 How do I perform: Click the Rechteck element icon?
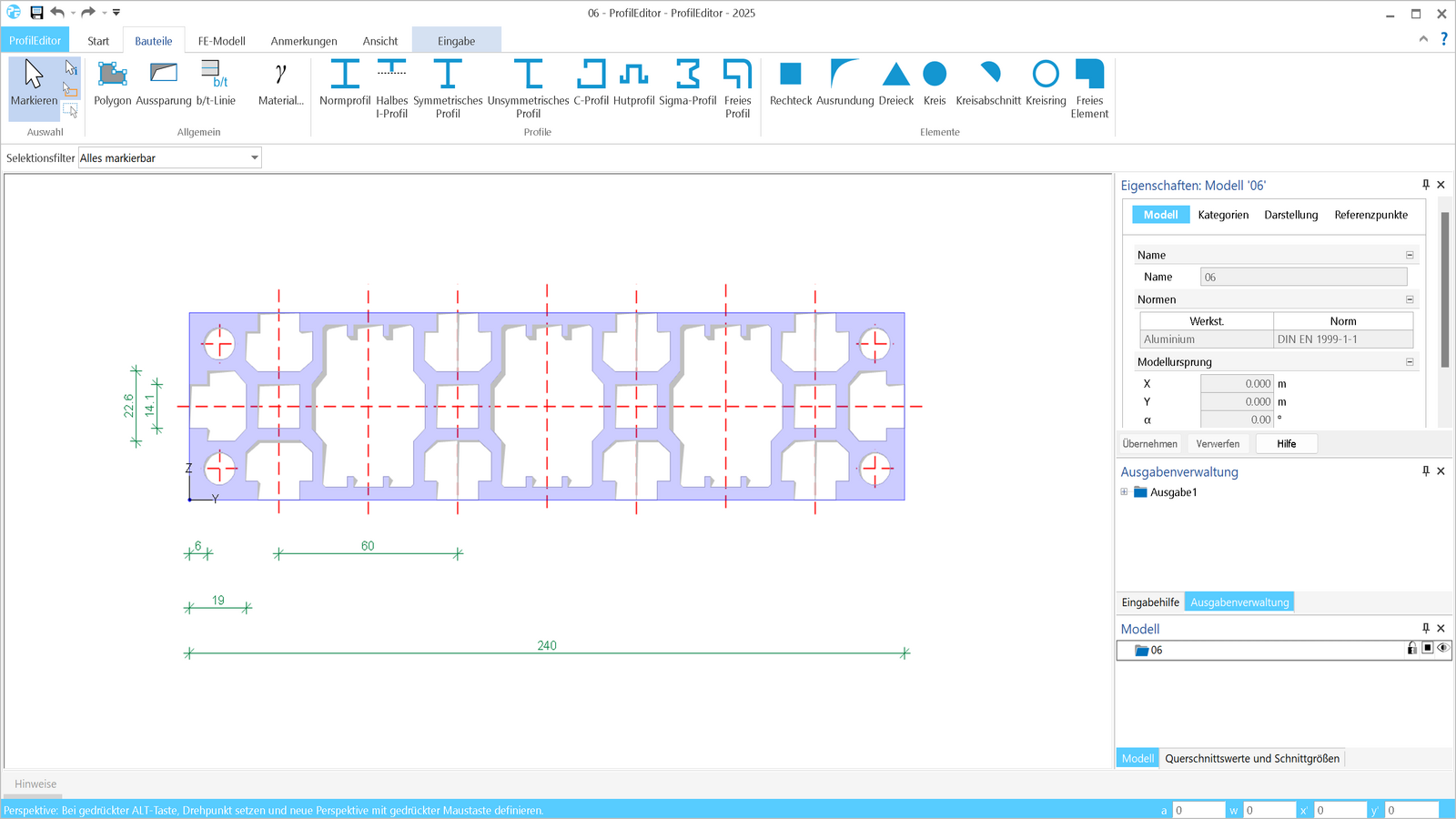791,84
